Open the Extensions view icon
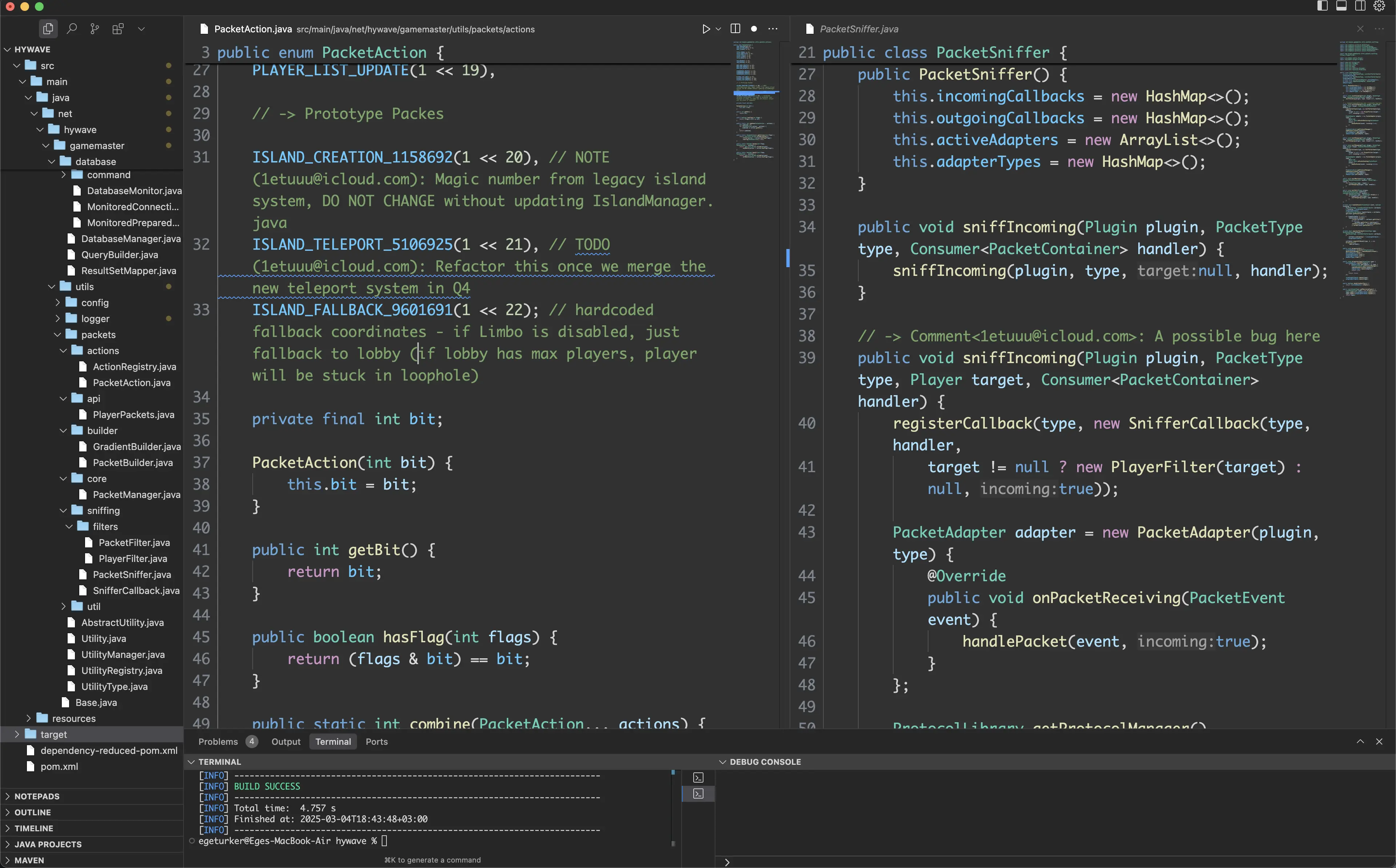 click(x=118, y=29)
